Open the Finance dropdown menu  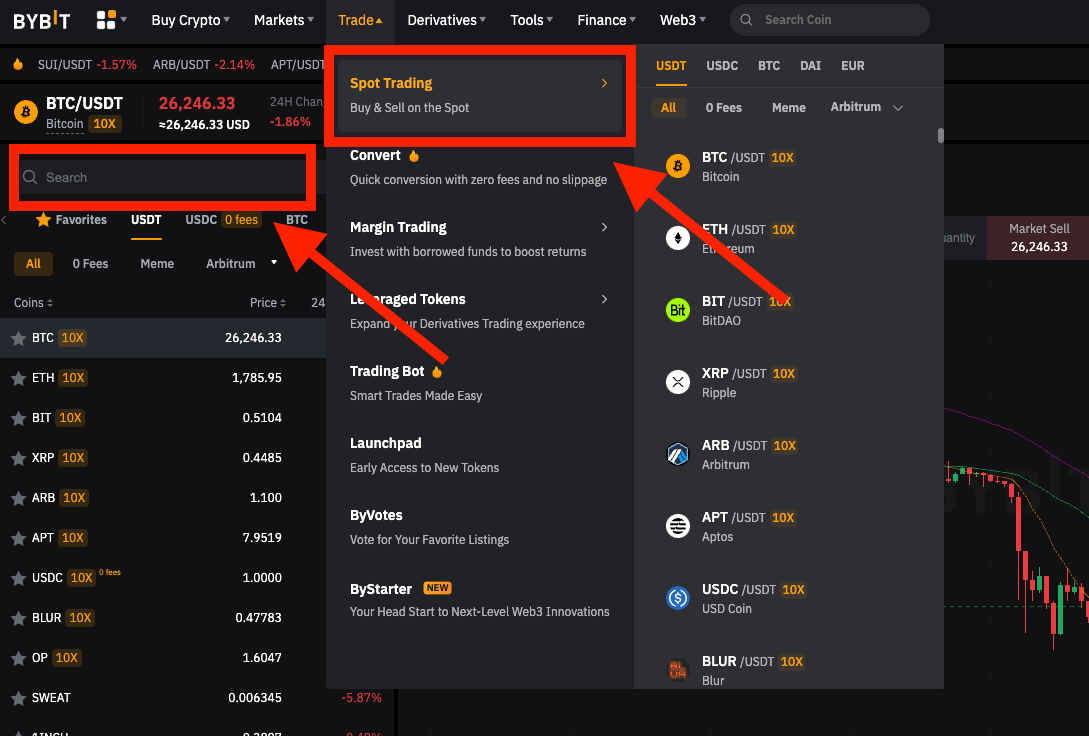[606, 20]
